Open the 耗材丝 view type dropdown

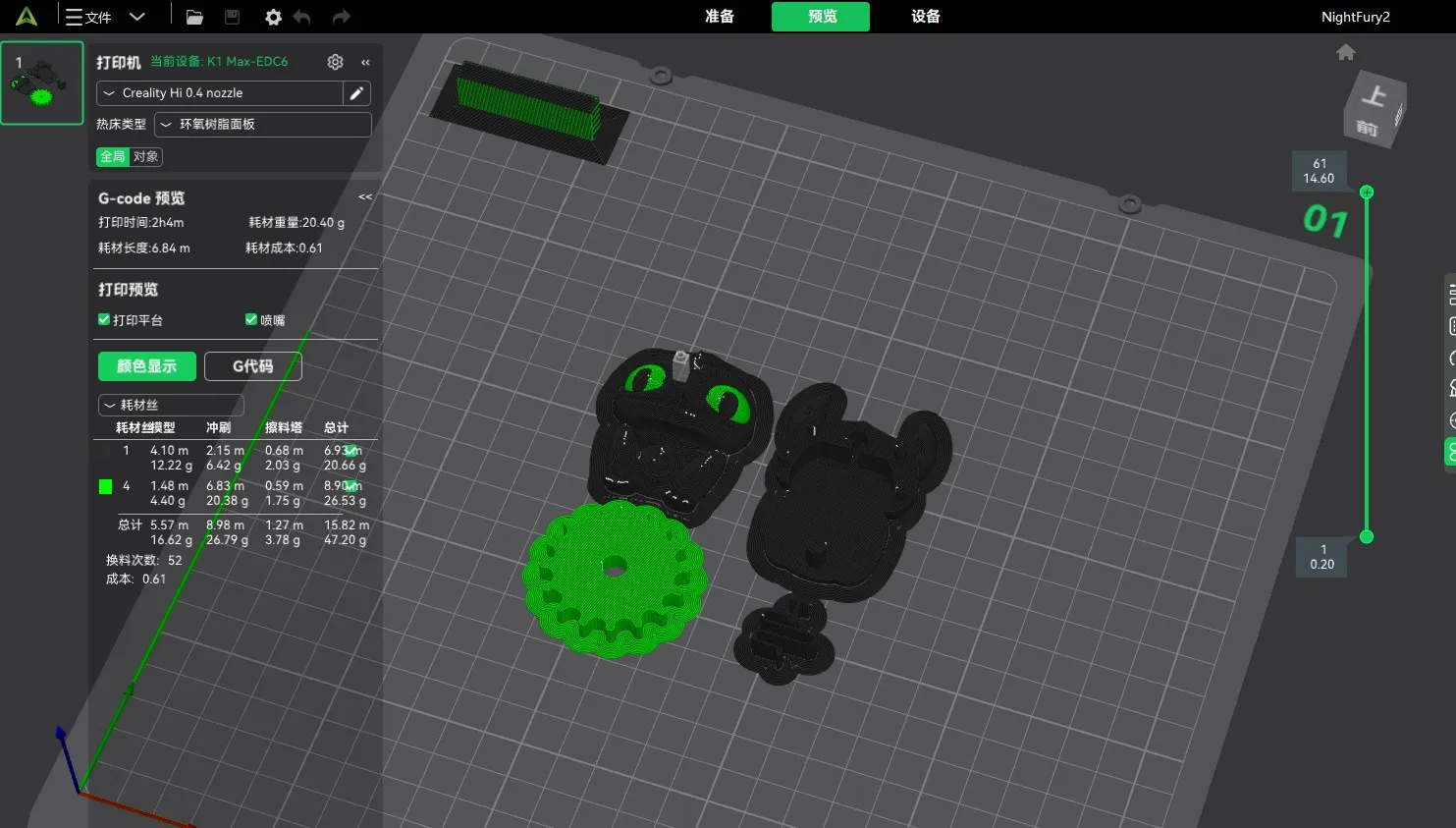point(171,405)
